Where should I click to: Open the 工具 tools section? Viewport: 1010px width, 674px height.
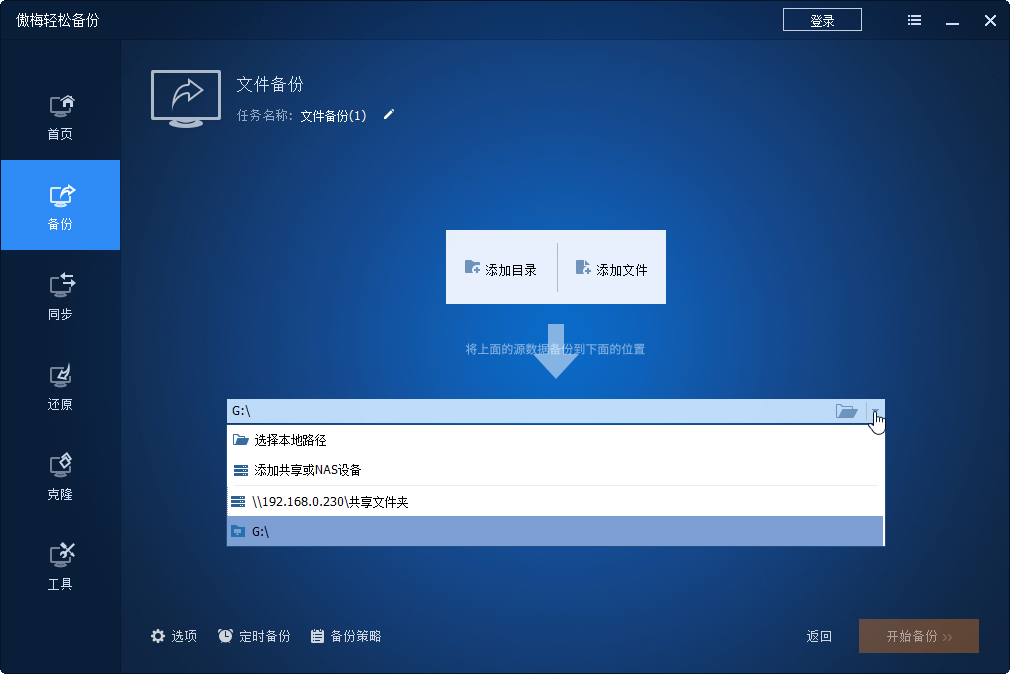pos(60,565)
